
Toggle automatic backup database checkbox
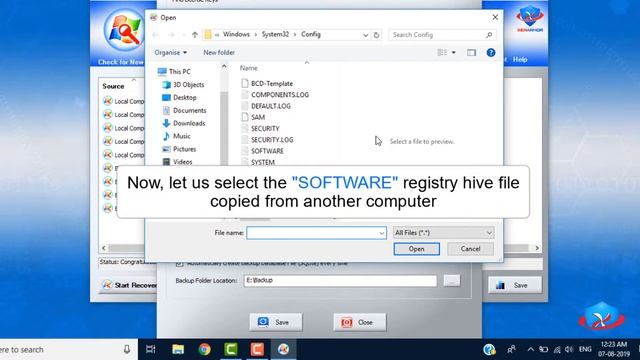179,264
